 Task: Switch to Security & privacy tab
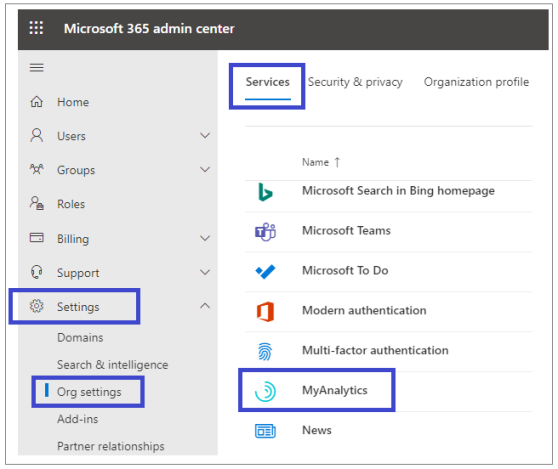pos(355,82)
